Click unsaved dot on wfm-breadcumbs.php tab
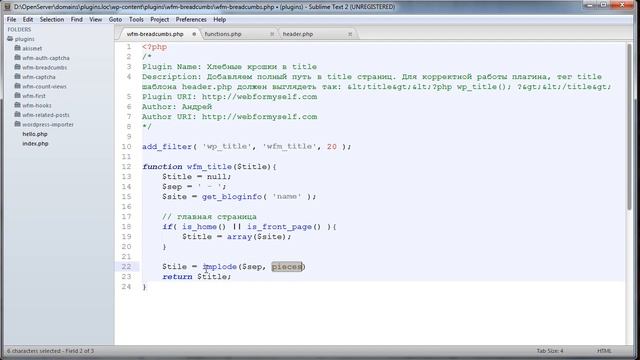 tap(194, 34)
